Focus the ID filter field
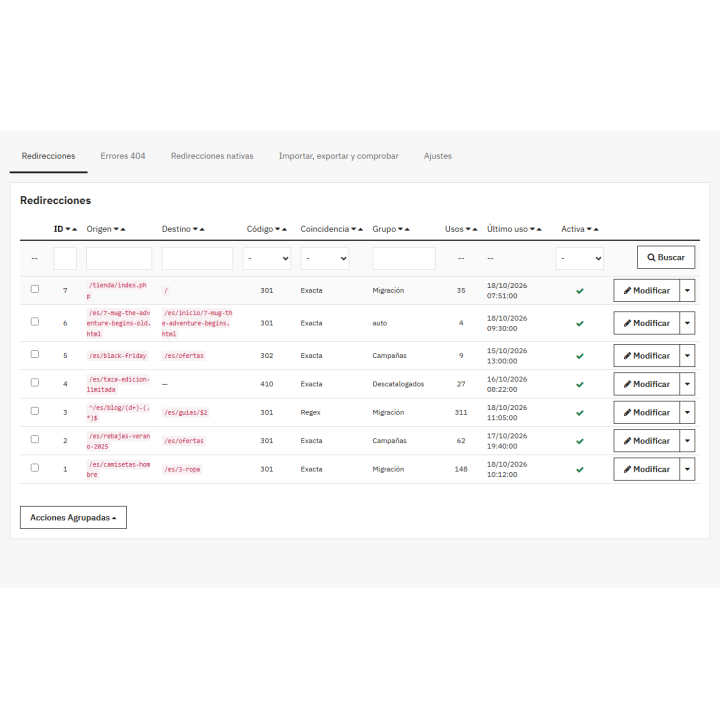 tap(65, 258)
